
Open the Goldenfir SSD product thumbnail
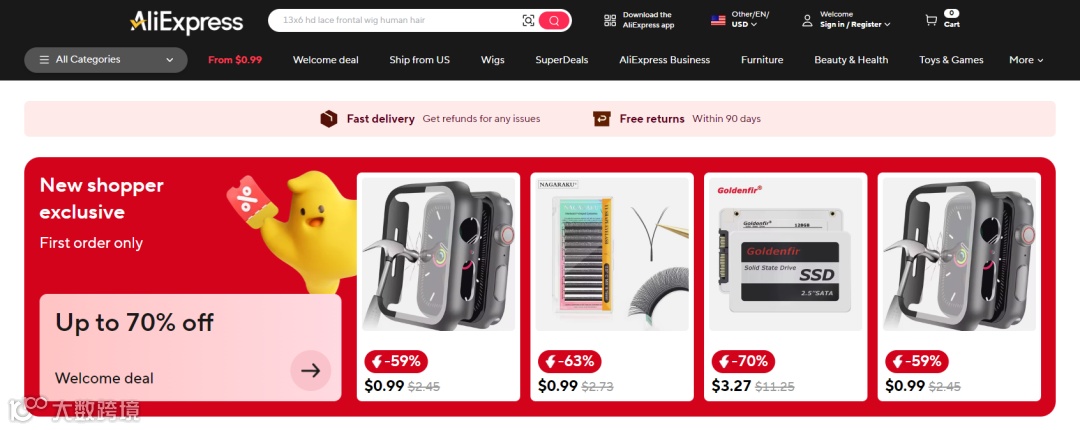[786, 254]
